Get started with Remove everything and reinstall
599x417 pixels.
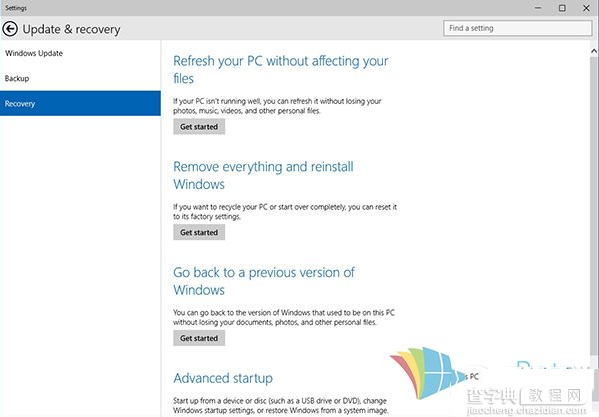click(199, 232)
